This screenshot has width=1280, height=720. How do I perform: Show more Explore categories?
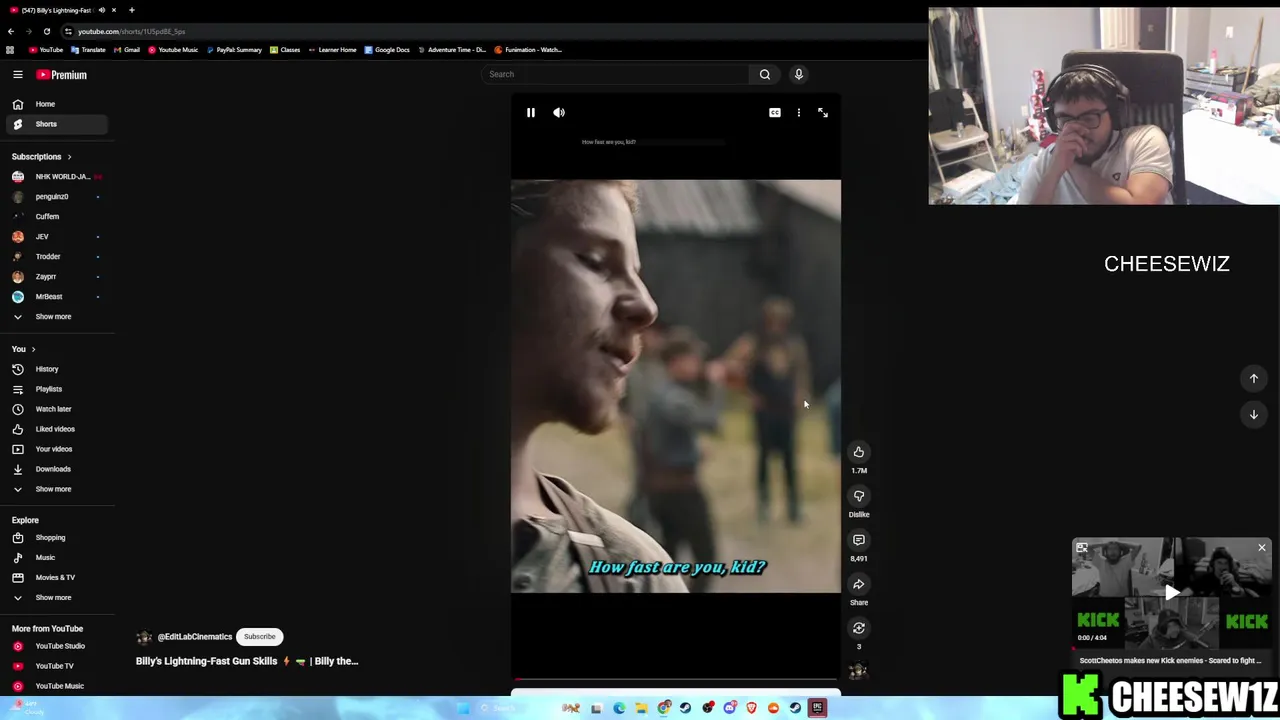coord(57,598)
